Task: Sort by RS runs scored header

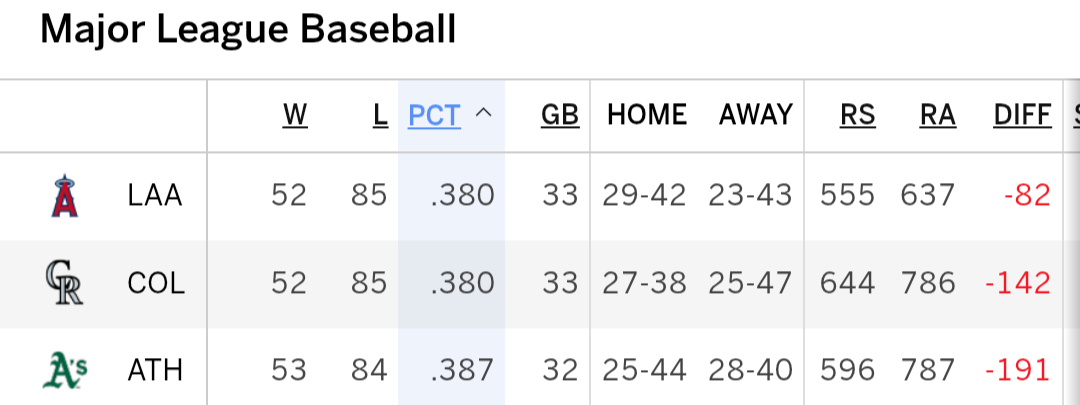Action: tap(858, 115)
